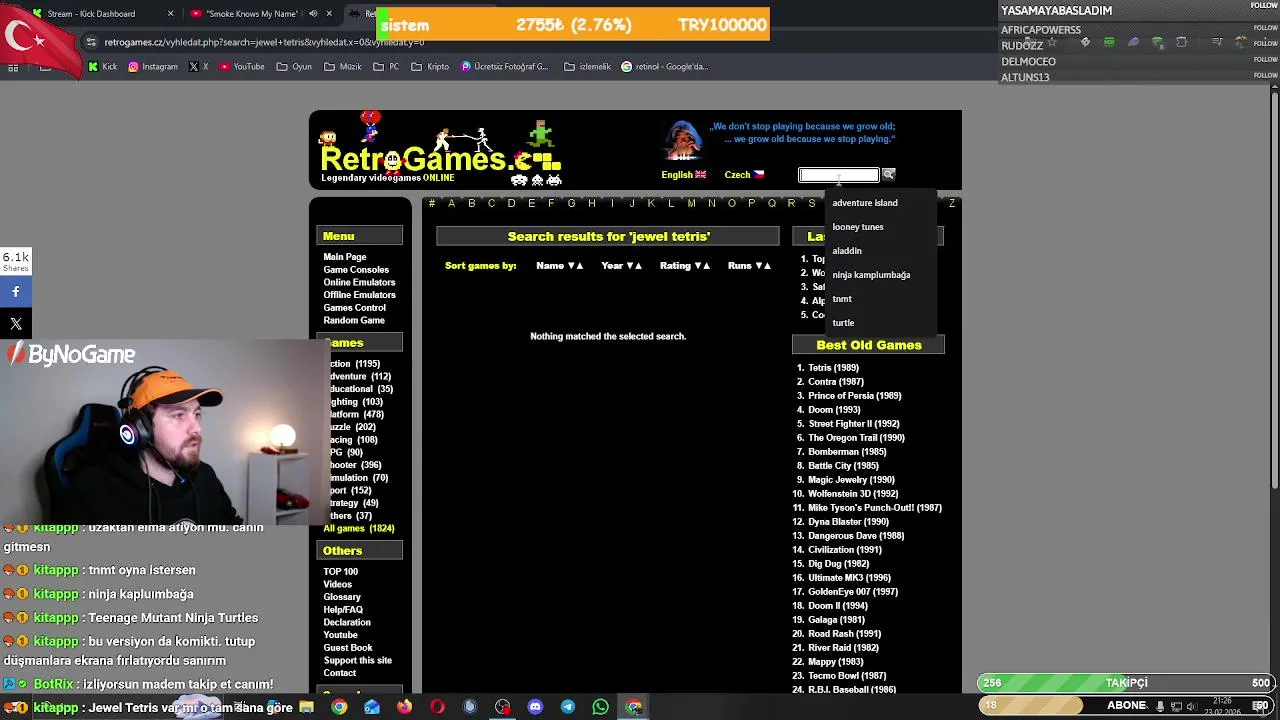Click the site information icon in address bar
Screen dimensions: 1280x720
pos(91,42)
